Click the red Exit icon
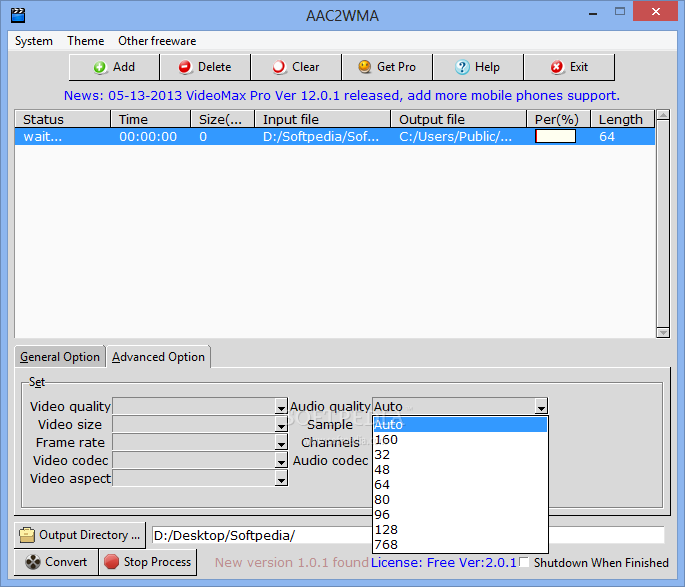 [557, 67]
